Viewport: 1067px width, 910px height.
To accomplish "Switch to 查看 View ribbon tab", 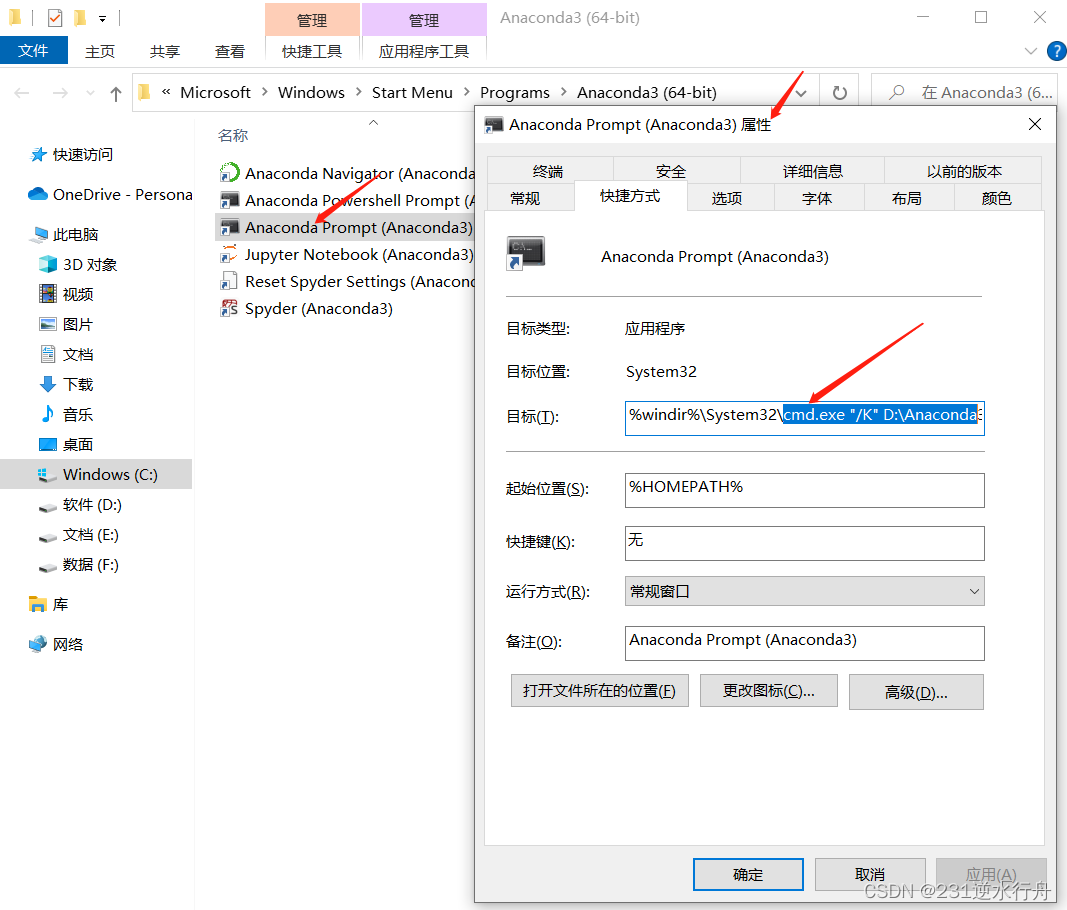I will click(230, 51).
